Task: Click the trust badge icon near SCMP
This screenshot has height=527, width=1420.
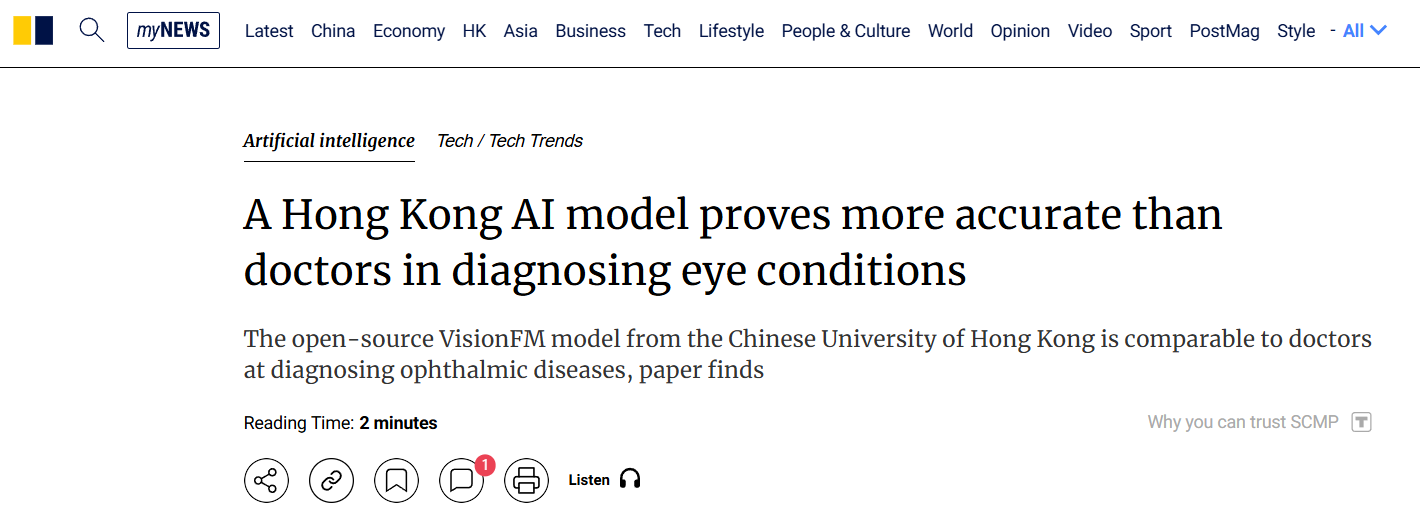Action: pyautogui.click(x=1361, y=422)
